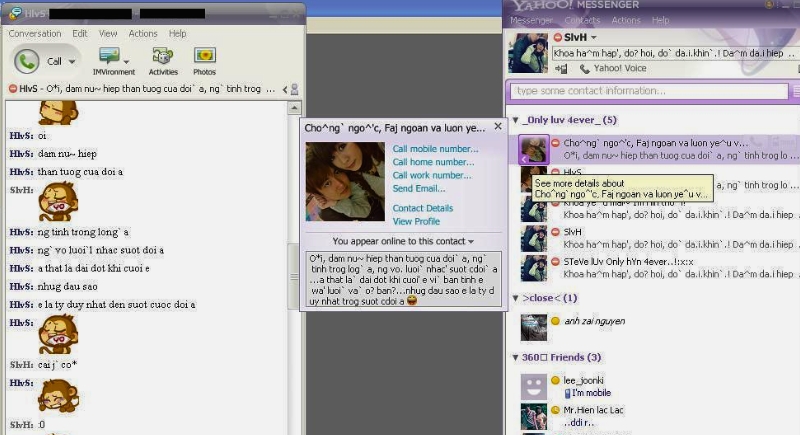Click status text in popup message box

(x=403, y=279)
